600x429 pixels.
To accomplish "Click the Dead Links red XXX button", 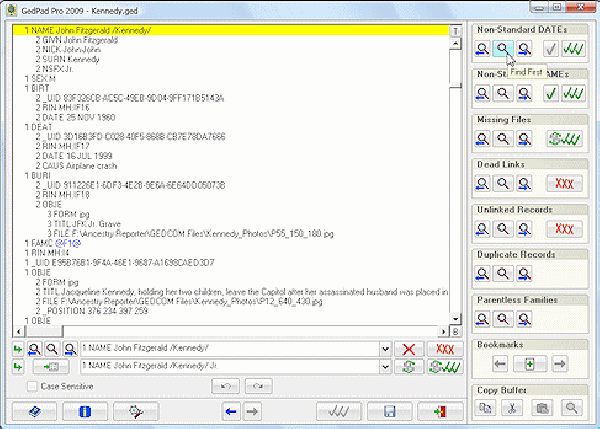I will click(x=563, y=184).
